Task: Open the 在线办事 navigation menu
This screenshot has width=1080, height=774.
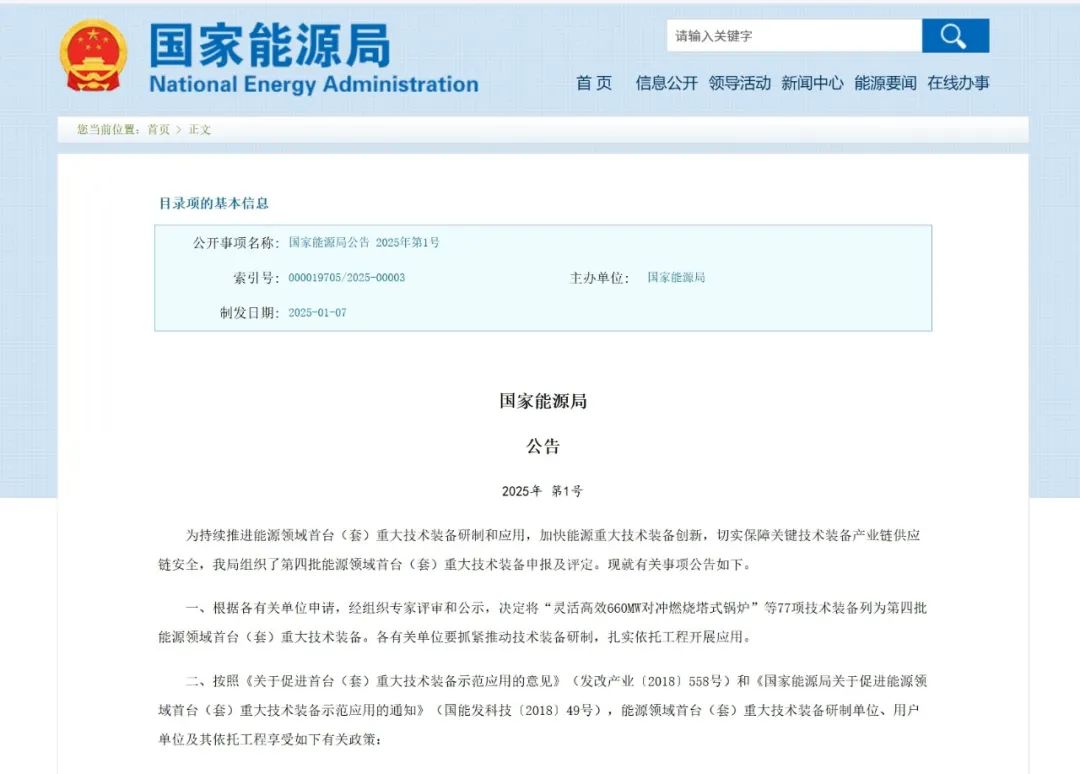Action: point(958,83)
